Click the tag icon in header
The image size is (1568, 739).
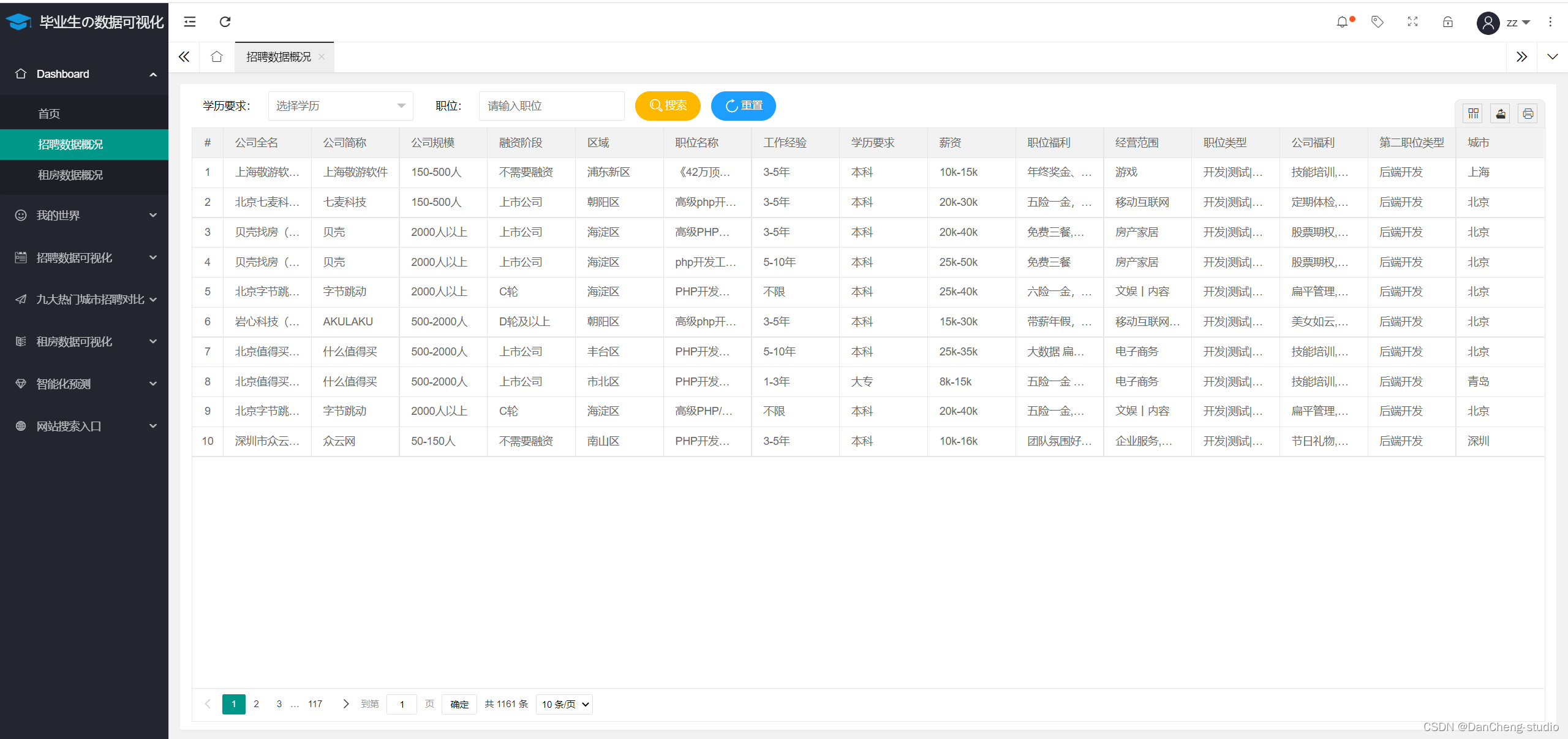coord(1377,22)
